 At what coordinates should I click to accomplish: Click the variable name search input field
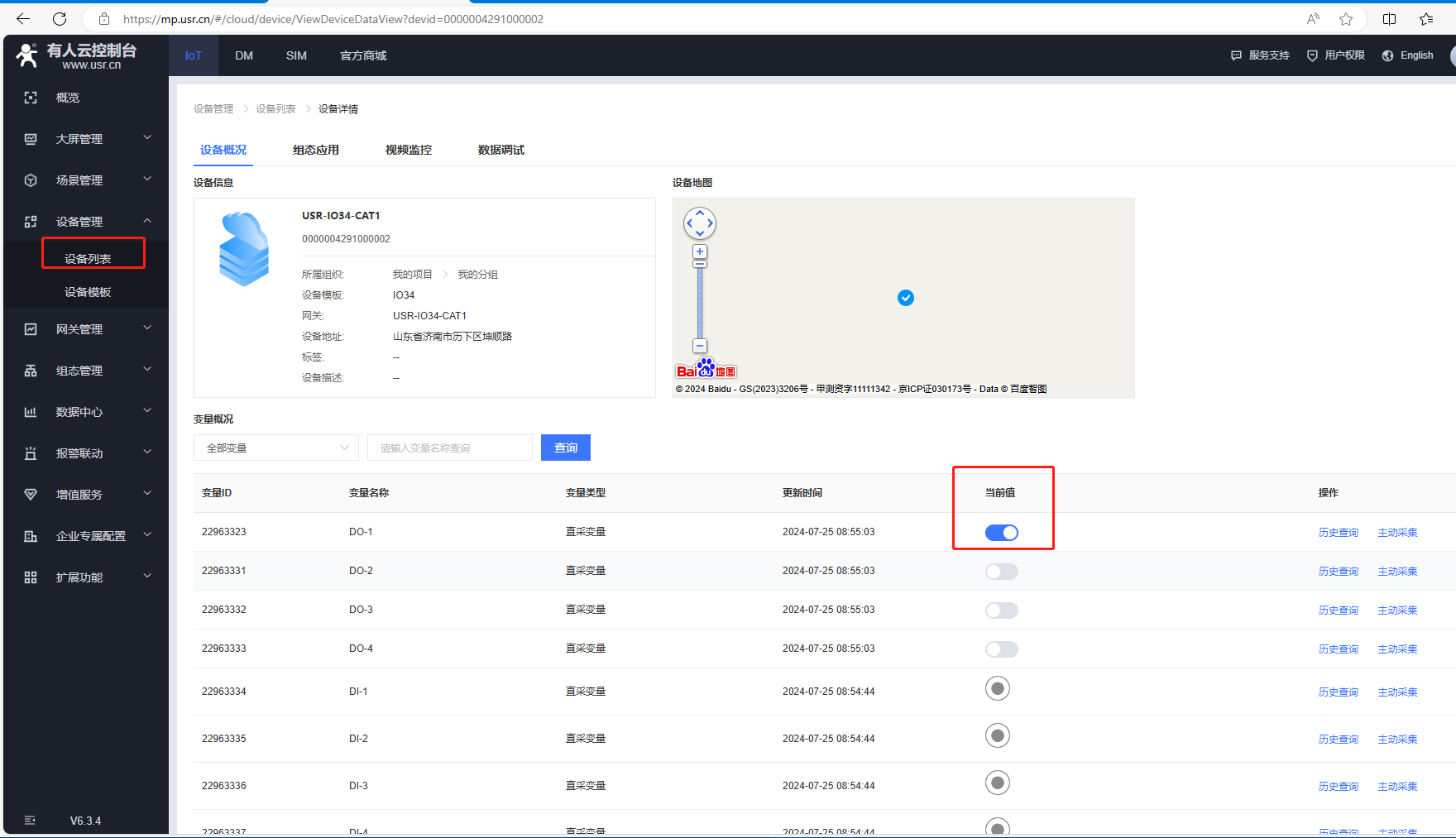click(450, 448)
